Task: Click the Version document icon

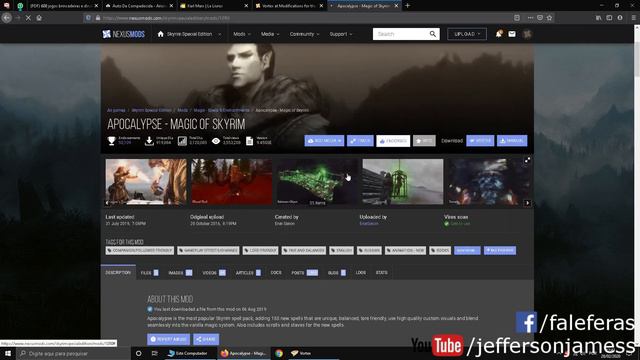Action: coord(249,141)
